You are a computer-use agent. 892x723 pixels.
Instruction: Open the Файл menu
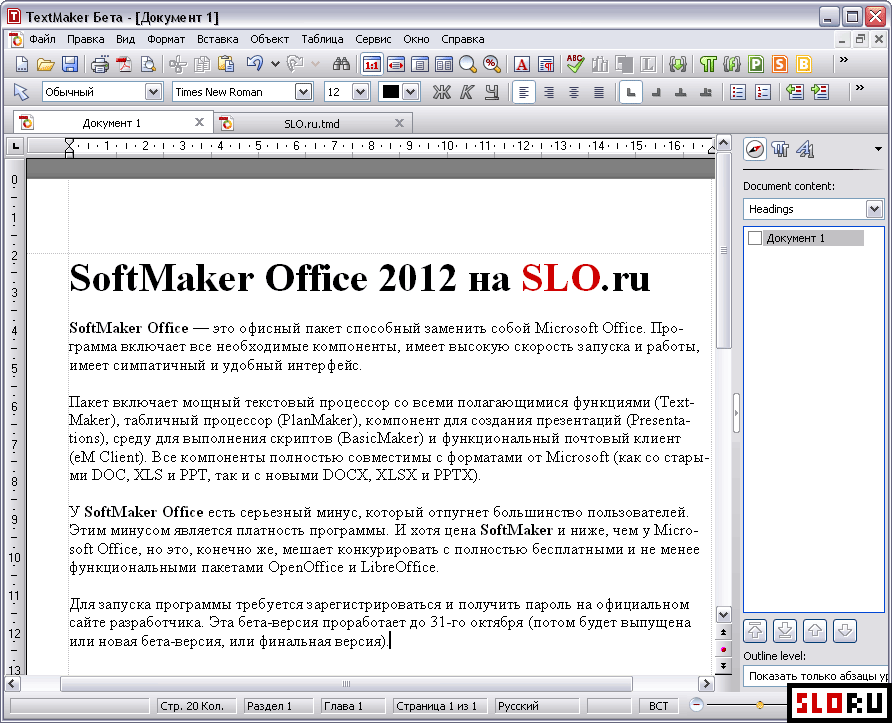[42, 39]
